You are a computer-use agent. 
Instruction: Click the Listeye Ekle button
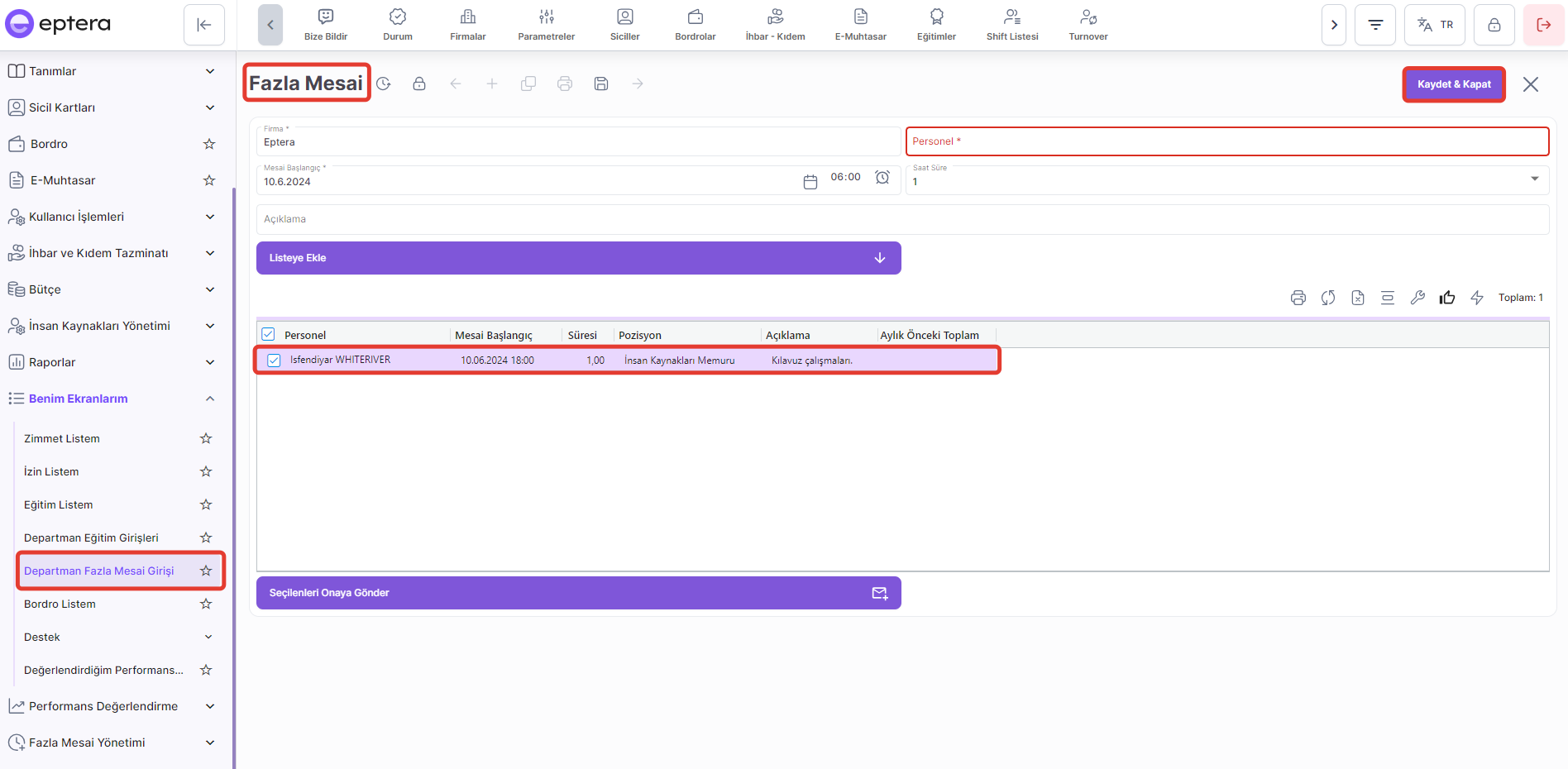click(578, 258)
